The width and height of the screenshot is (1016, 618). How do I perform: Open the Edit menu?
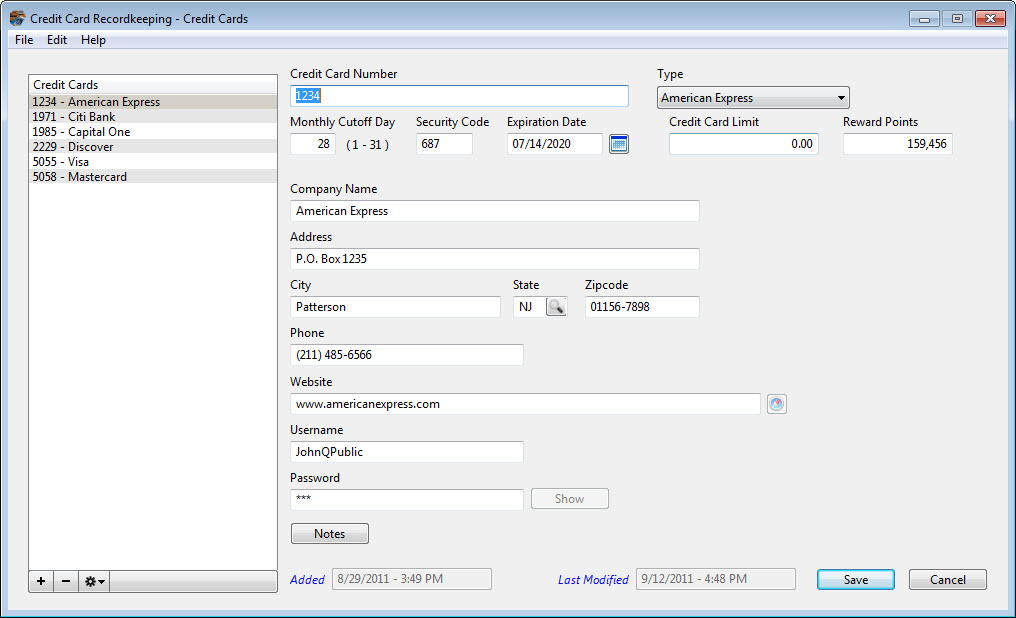(56, 40)
